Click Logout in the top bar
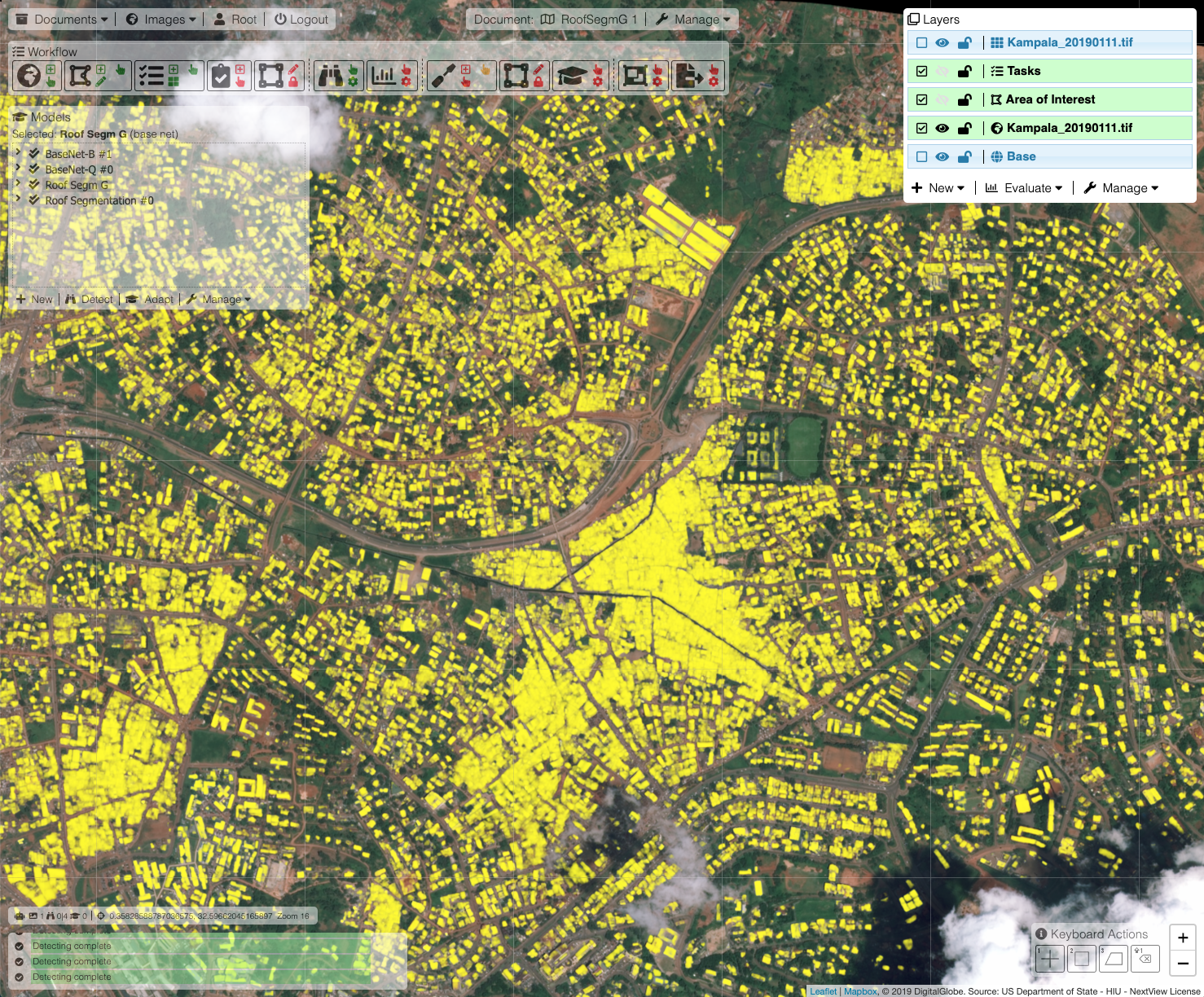The height and width of the screenshot is (997, 1204). (x=301, y=19)
